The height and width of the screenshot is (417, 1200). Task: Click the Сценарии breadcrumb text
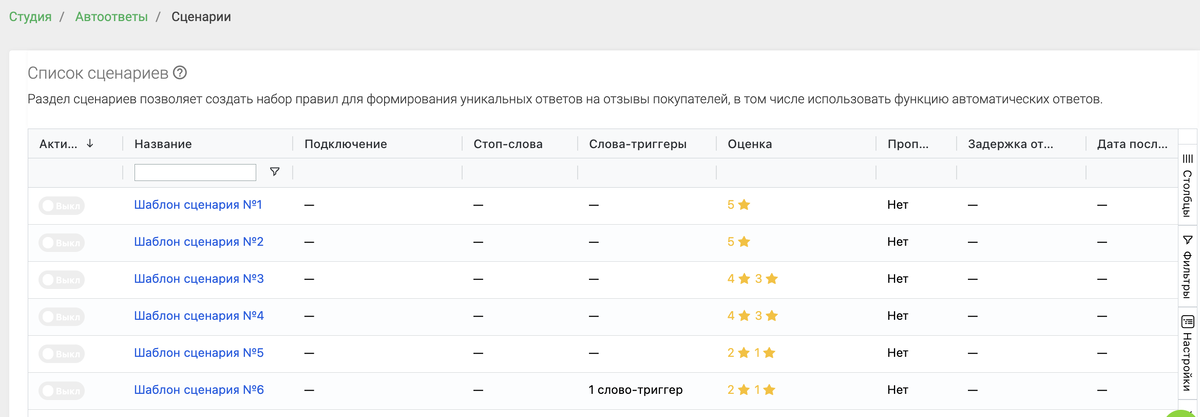coord(201,17)
